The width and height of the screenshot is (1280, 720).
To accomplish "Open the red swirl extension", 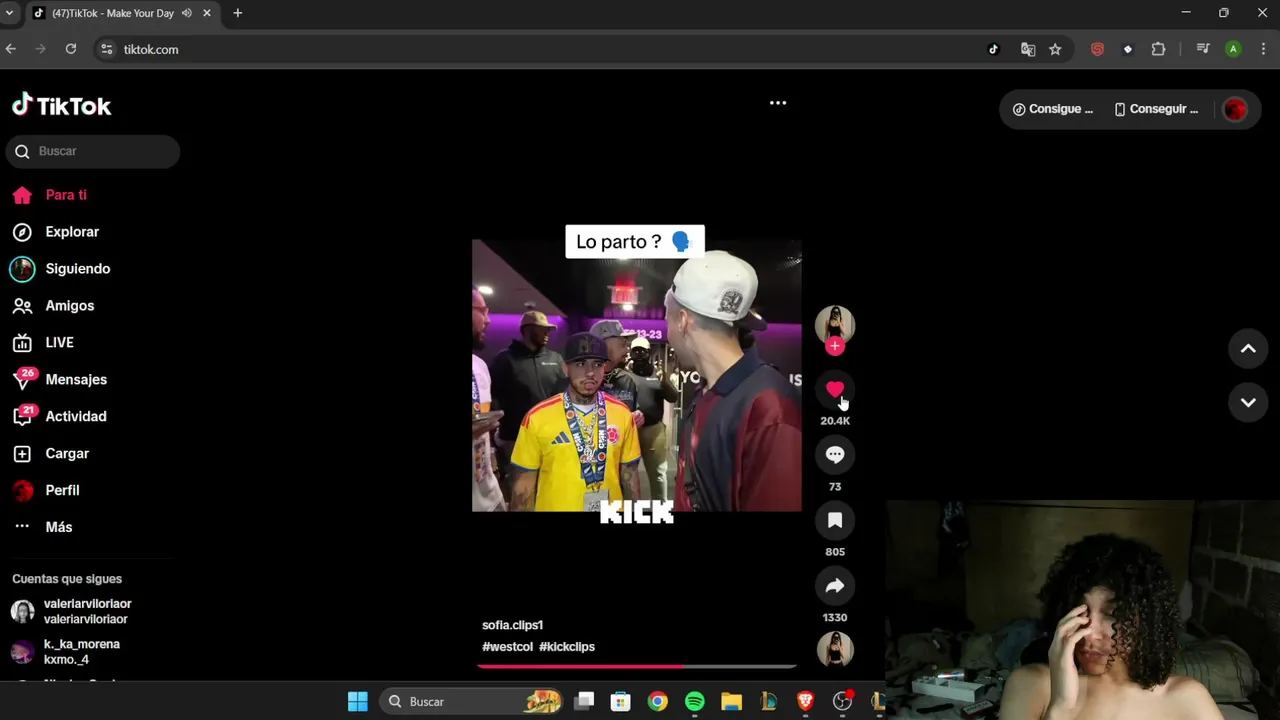I will click(1097, 49).
